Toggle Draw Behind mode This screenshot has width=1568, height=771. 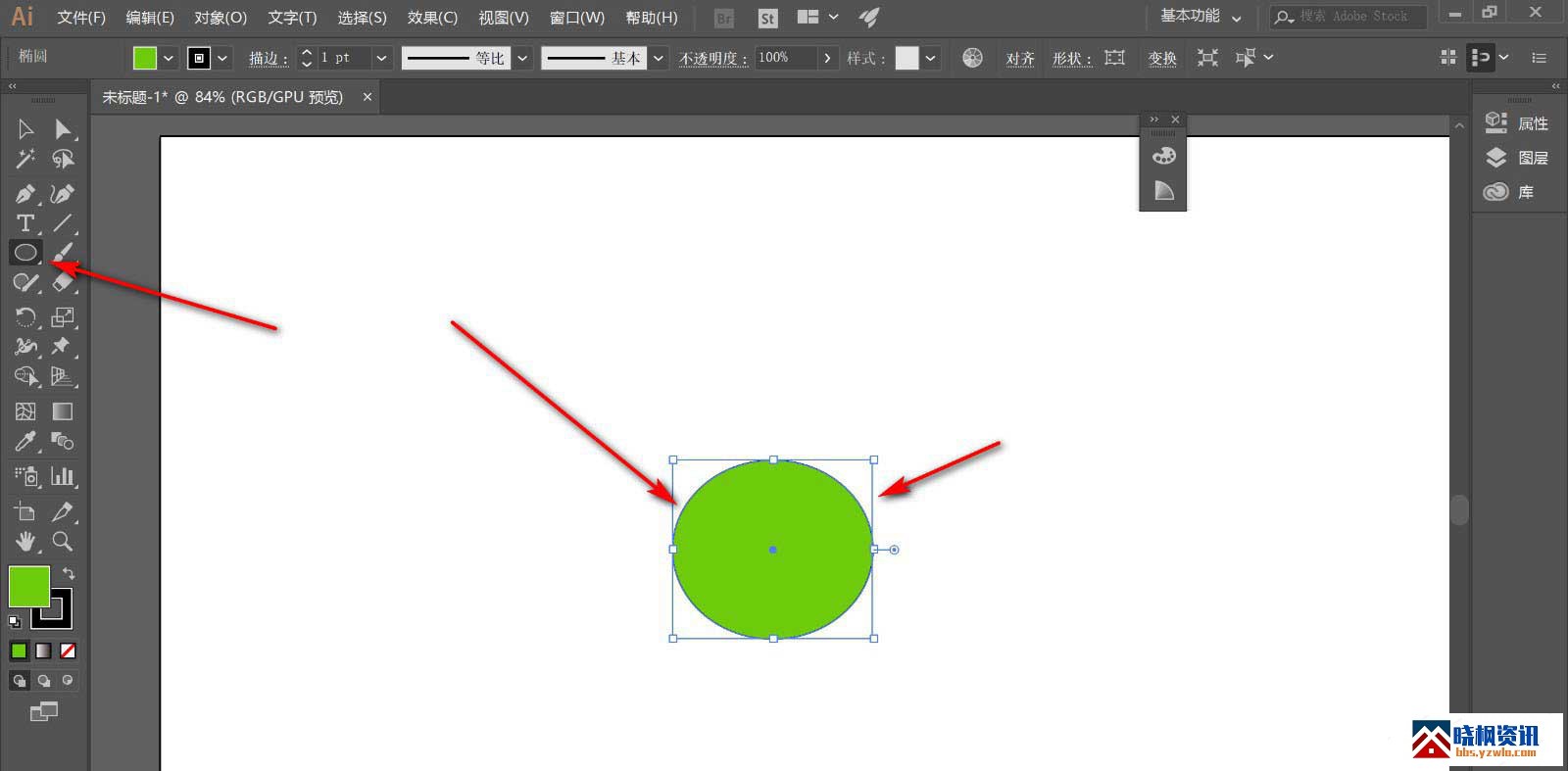(x=44, y=681)
